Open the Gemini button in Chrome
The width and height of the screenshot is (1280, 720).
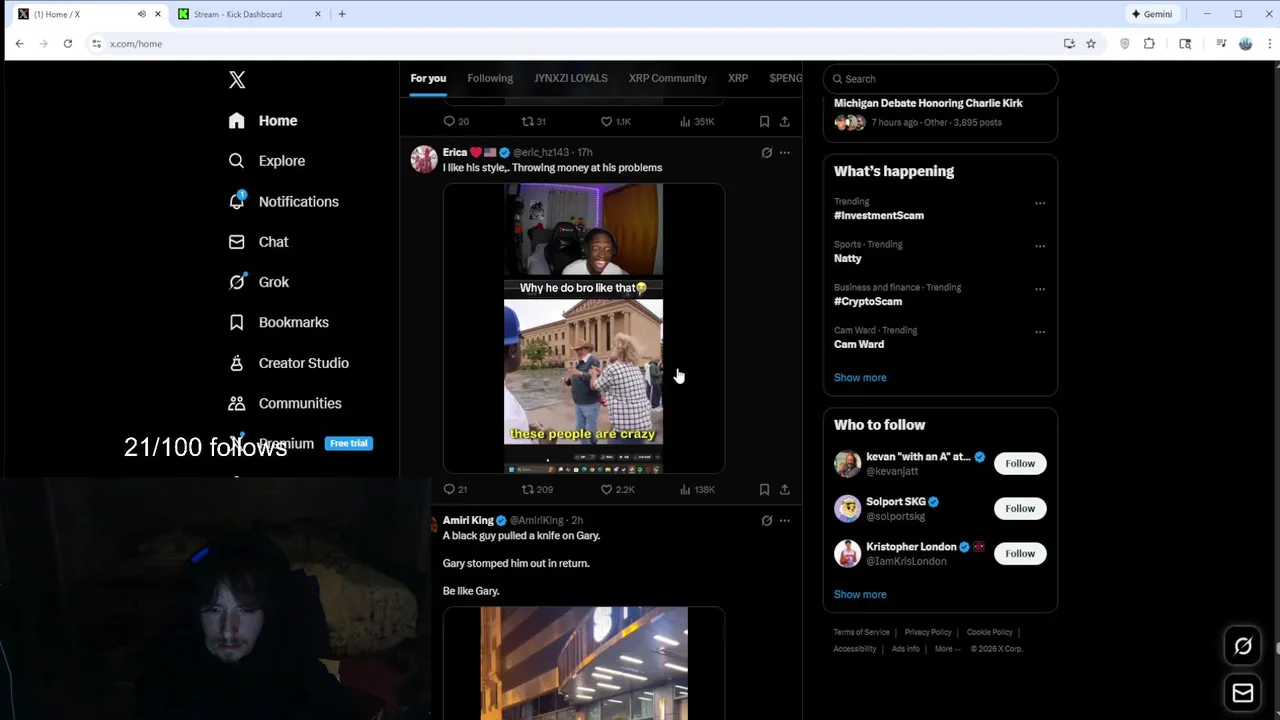tap(1152, 14)
